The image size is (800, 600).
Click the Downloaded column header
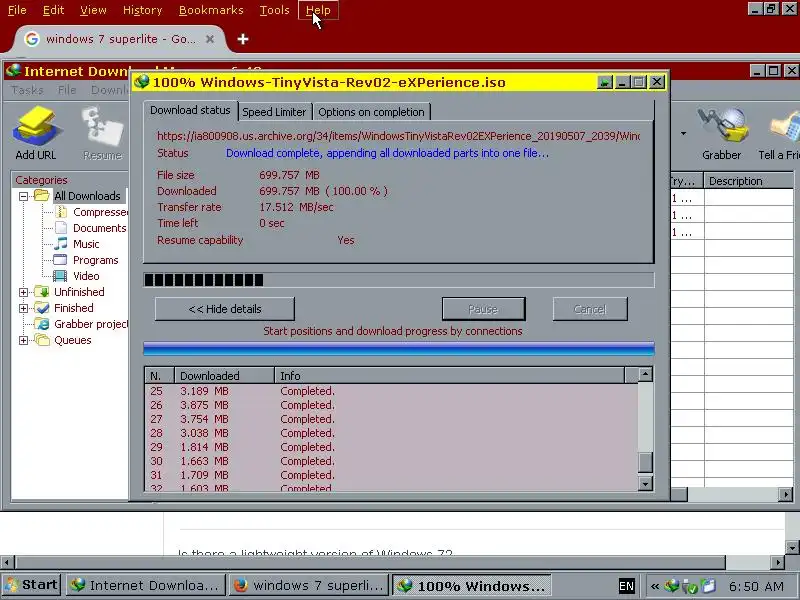(224, 376)
